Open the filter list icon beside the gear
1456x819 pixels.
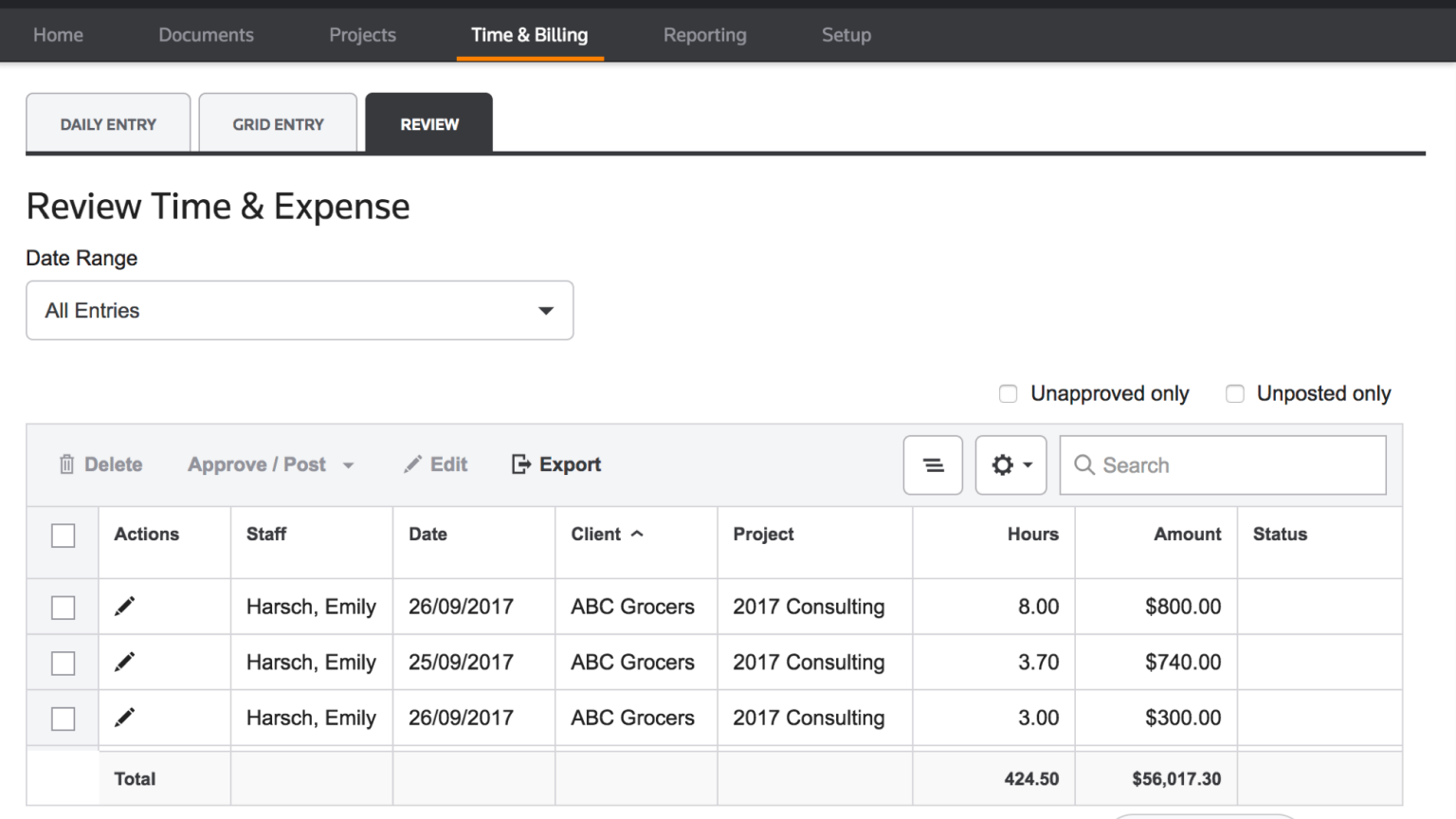pyautogui.click(x=933, y=464)
